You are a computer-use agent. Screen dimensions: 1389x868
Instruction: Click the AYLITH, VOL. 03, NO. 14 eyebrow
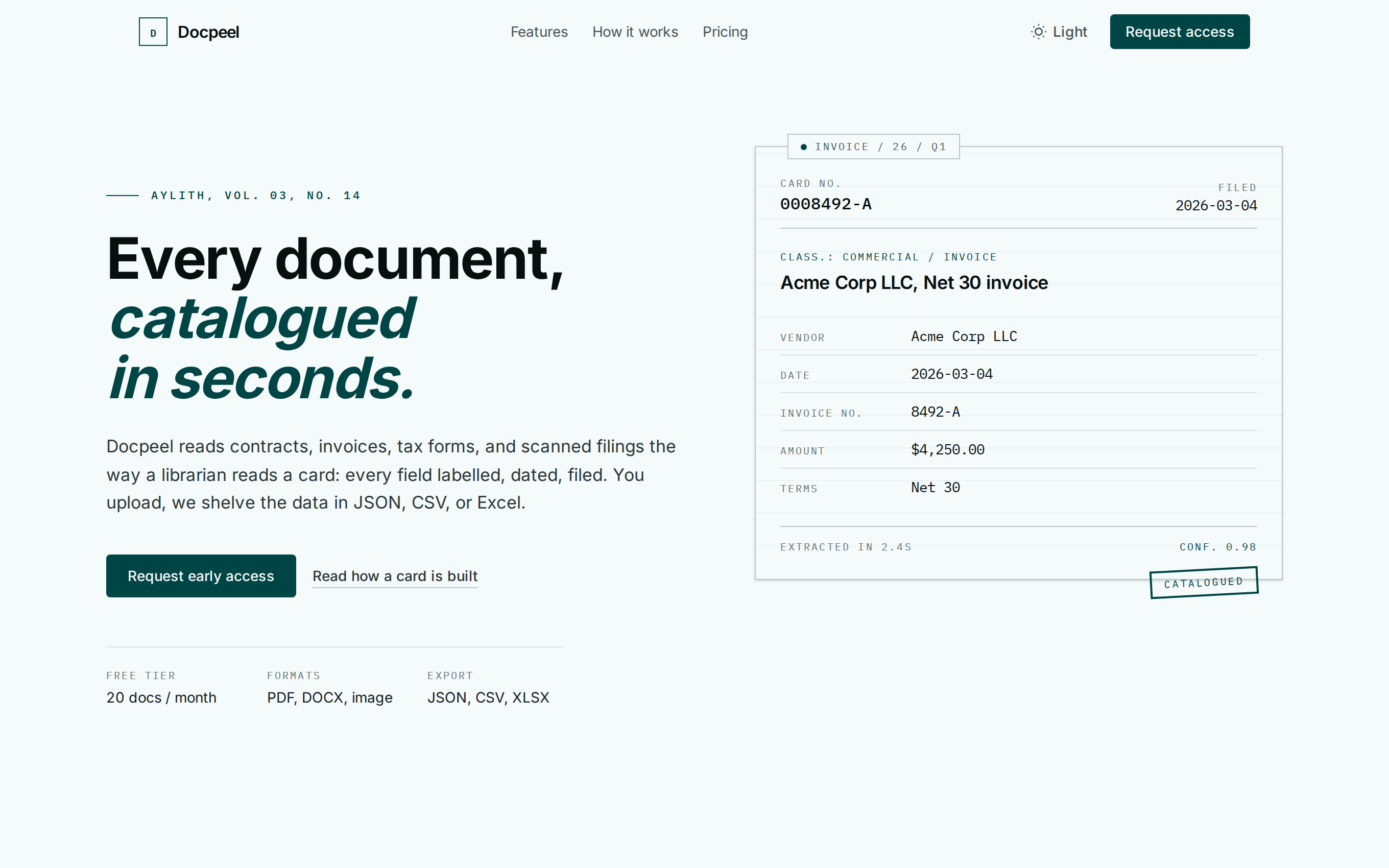click(256, 196)
